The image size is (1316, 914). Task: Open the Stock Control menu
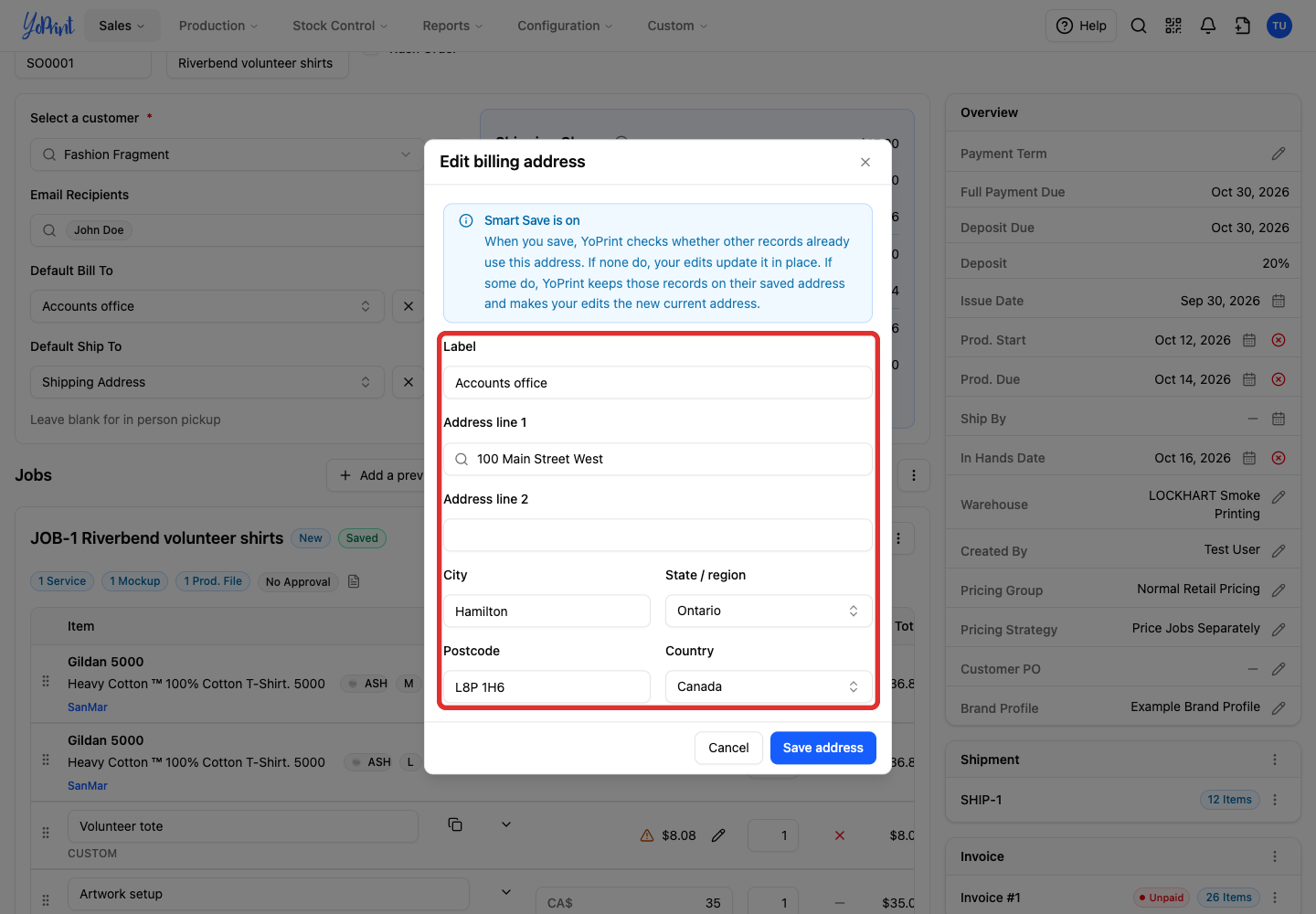tap(340, 26)
